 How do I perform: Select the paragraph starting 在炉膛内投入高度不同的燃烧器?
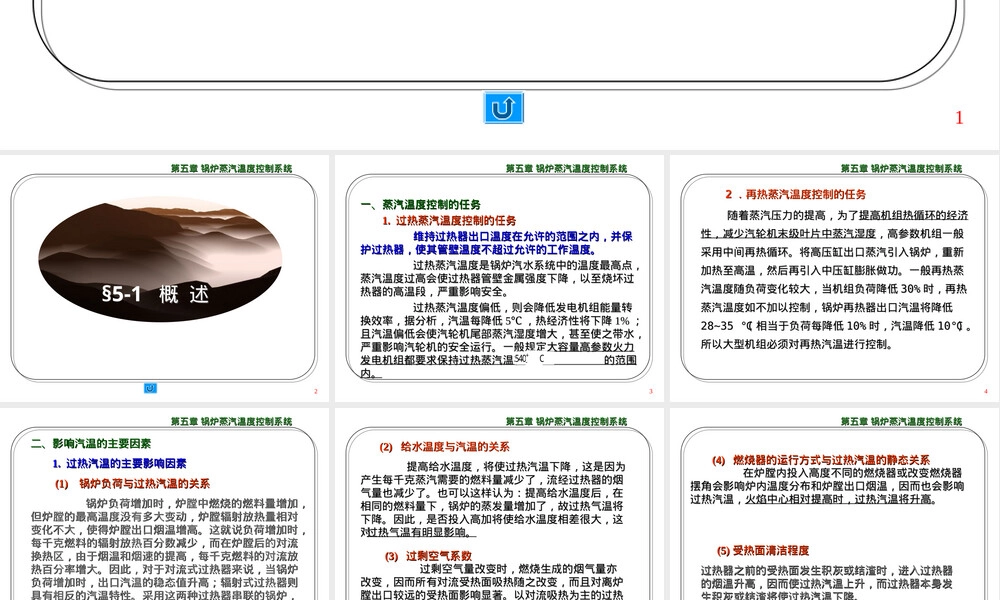pos(827,487)
